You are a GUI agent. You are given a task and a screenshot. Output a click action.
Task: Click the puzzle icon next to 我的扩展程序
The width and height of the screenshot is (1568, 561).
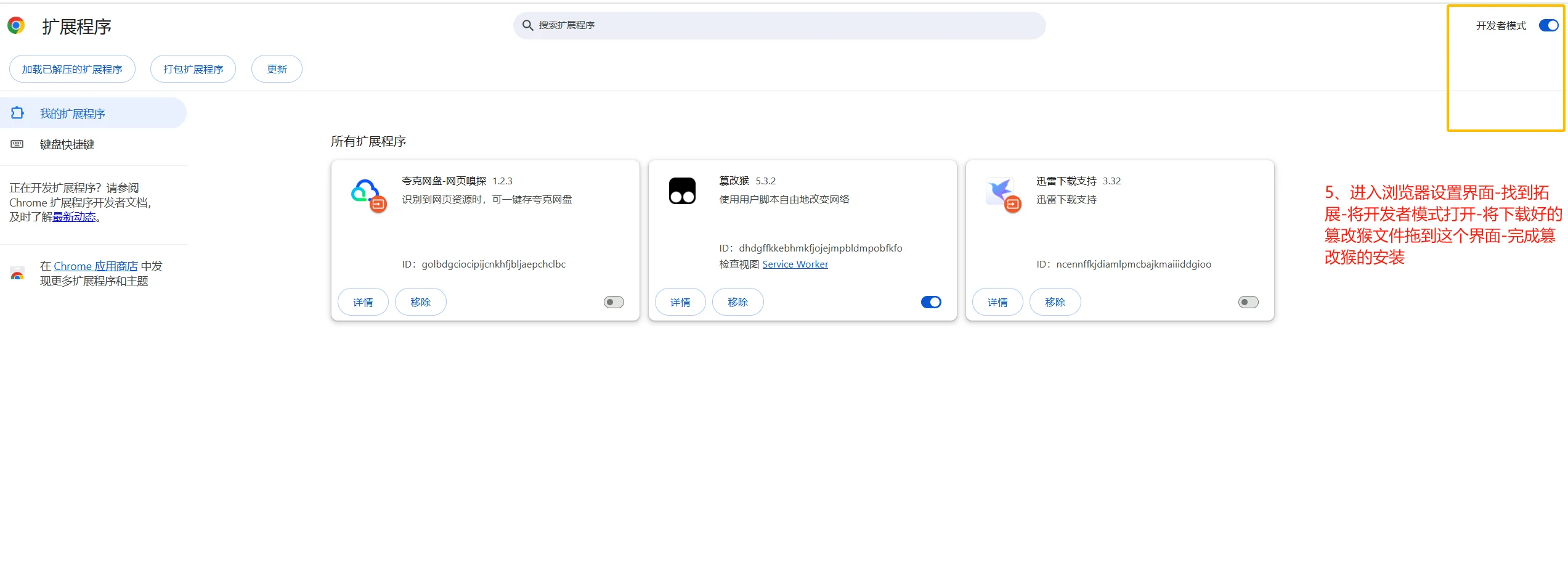point(18,113)
